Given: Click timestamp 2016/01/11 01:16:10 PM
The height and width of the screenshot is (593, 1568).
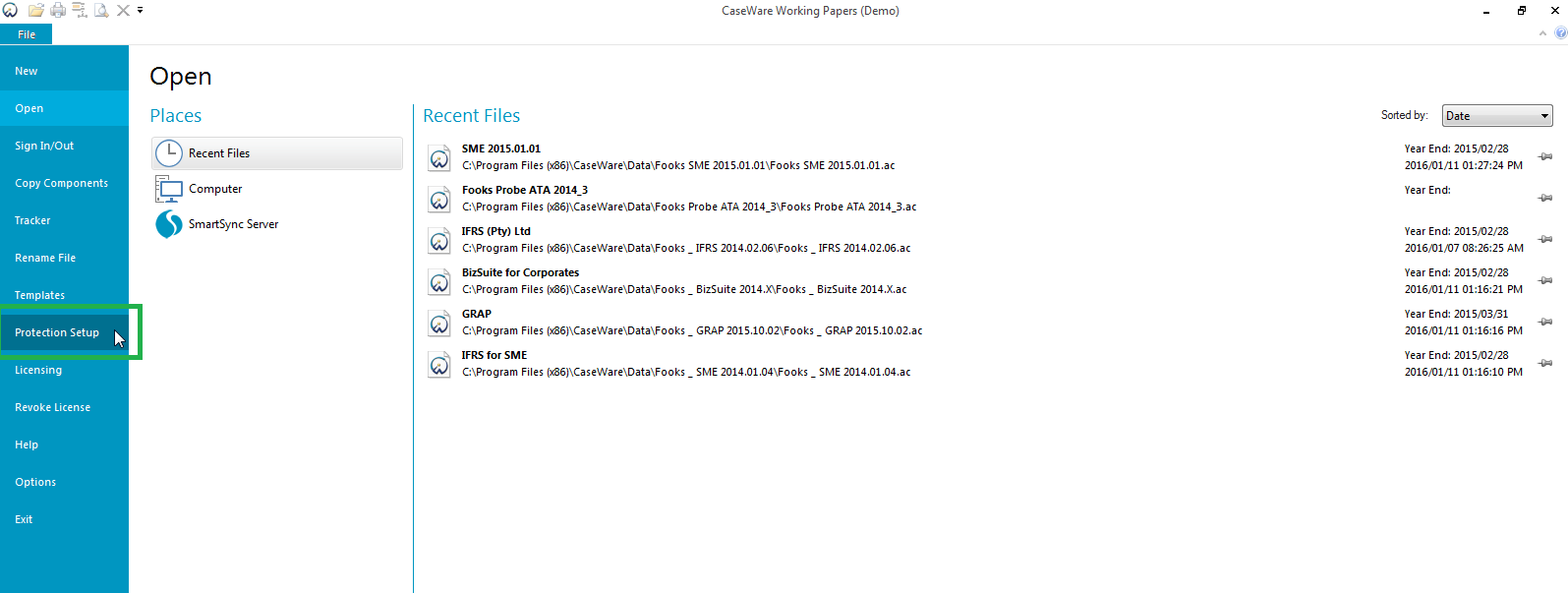Looking at the screenshot, I should [1464, 373].
